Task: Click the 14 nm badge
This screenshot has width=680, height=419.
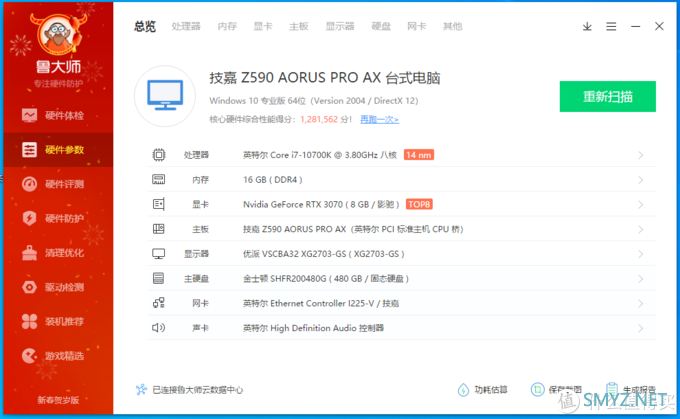Action: 418,155
